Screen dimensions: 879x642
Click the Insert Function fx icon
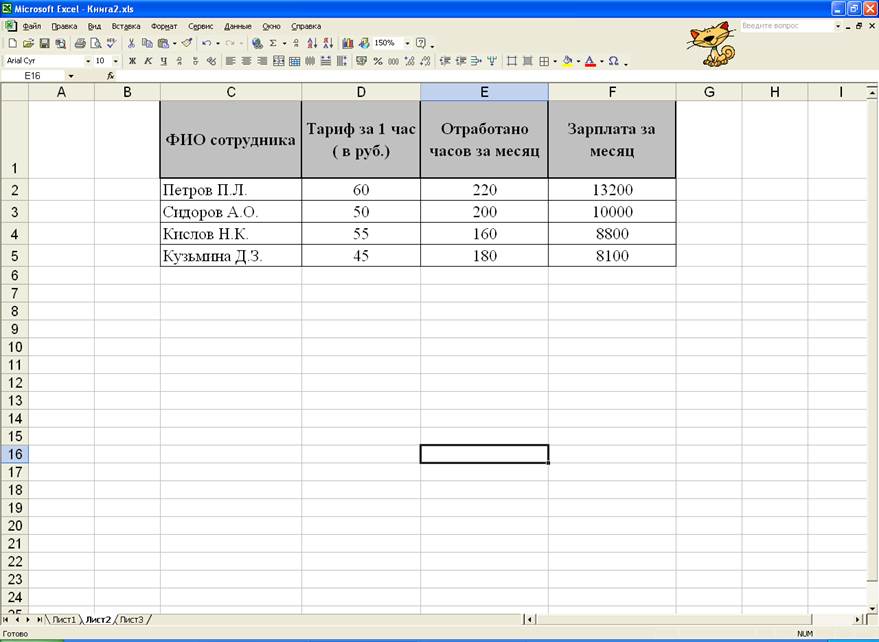(110, 76)
